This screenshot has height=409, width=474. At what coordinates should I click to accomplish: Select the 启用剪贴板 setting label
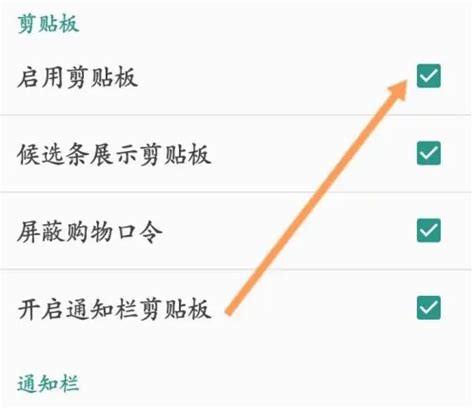coord(77,77)
